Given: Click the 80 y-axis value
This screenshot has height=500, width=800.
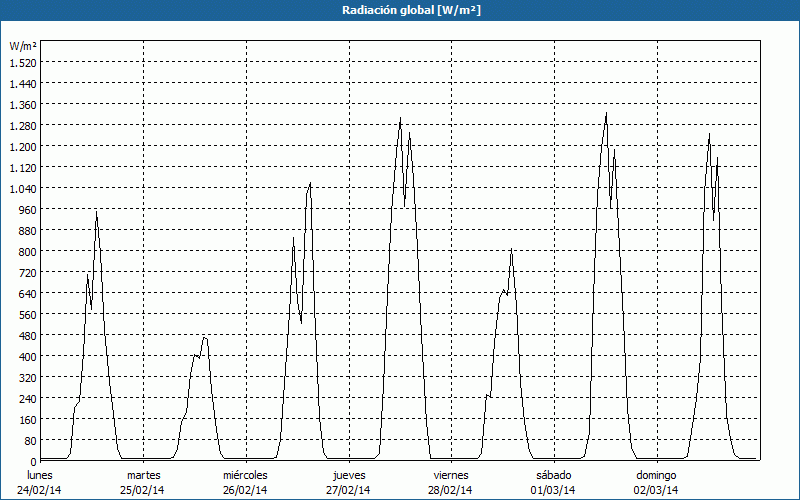Looking at the screenshot, I should (29, 440).
